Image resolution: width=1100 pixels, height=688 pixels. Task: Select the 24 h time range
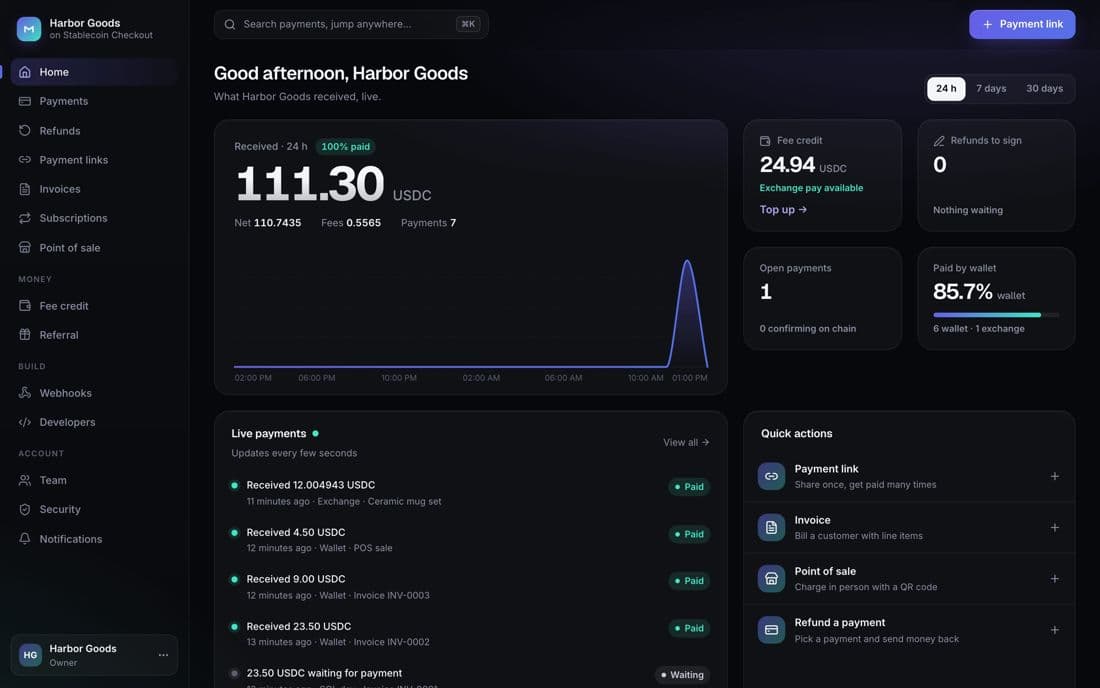click(x=946, y=89)
